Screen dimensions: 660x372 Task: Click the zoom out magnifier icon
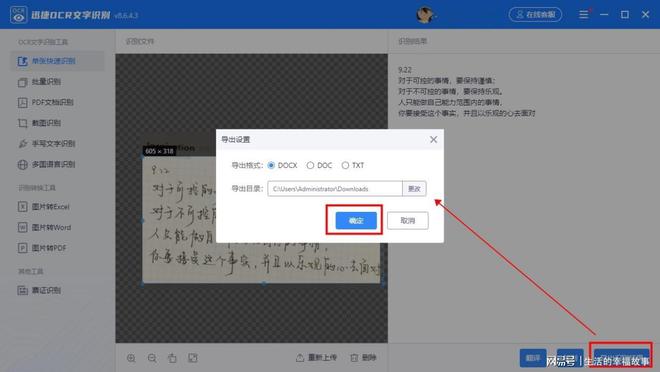[152, 358]
